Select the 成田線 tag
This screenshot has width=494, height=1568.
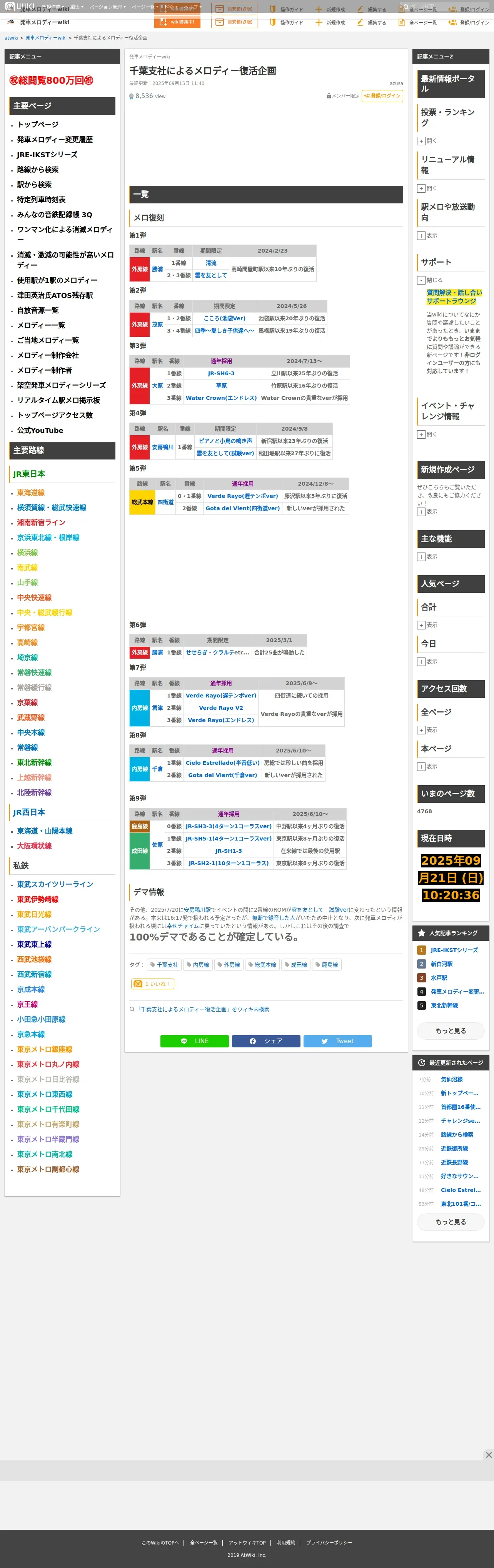coord(295,965)
